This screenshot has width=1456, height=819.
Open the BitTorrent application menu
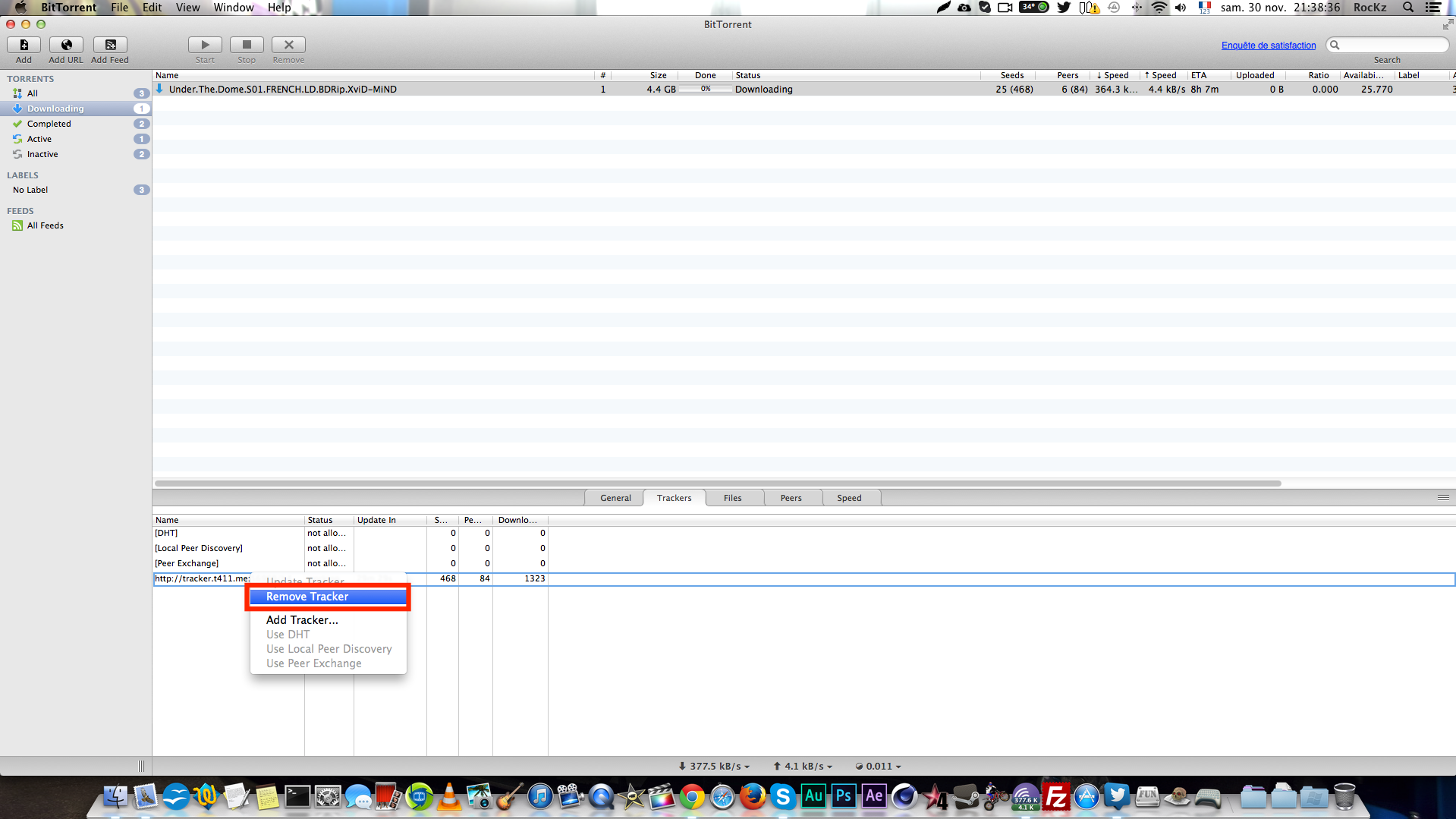point(68,8)
